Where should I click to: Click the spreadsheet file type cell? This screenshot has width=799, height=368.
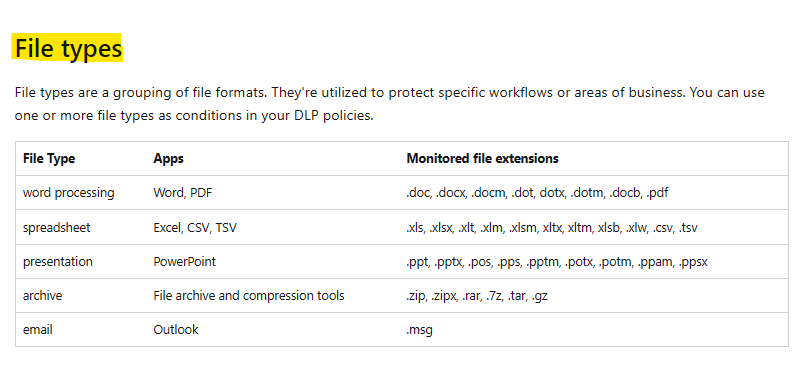[x=57, y=227]
